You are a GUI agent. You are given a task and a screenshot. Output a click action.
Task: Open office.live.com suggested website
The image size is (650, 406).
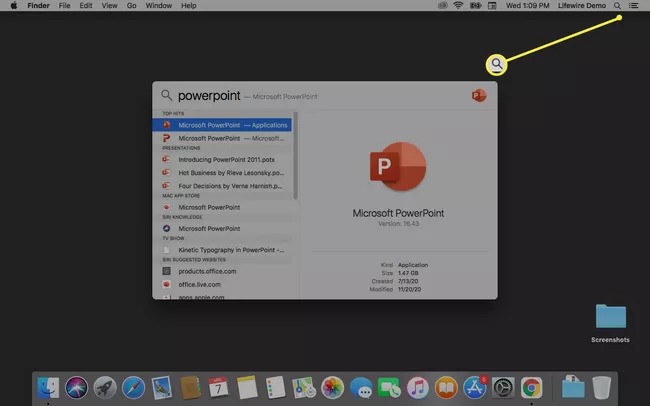tap(222, 284)
